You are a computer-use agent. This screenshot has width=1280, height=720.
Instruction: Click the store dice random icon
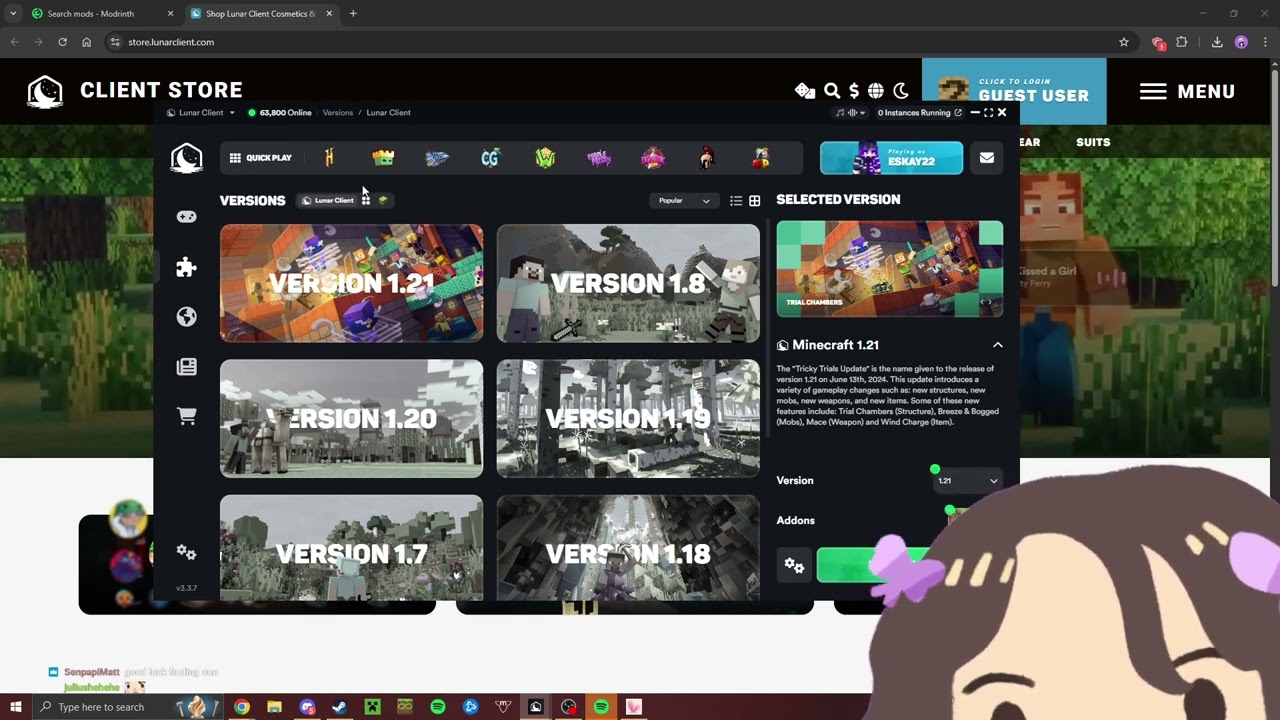pyautogui.click(x=805, y=91)
